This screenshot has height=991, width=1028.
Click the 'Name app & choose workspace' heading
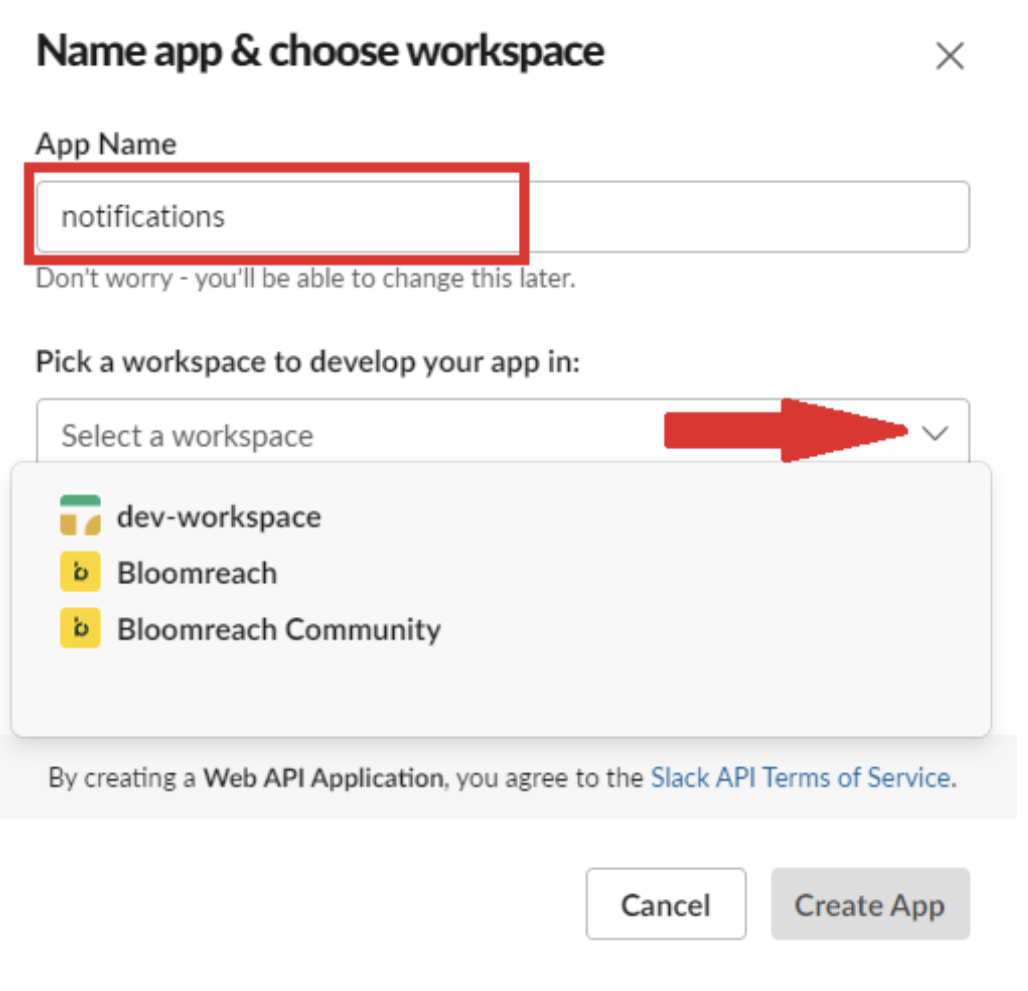click(x=320, y=52)
